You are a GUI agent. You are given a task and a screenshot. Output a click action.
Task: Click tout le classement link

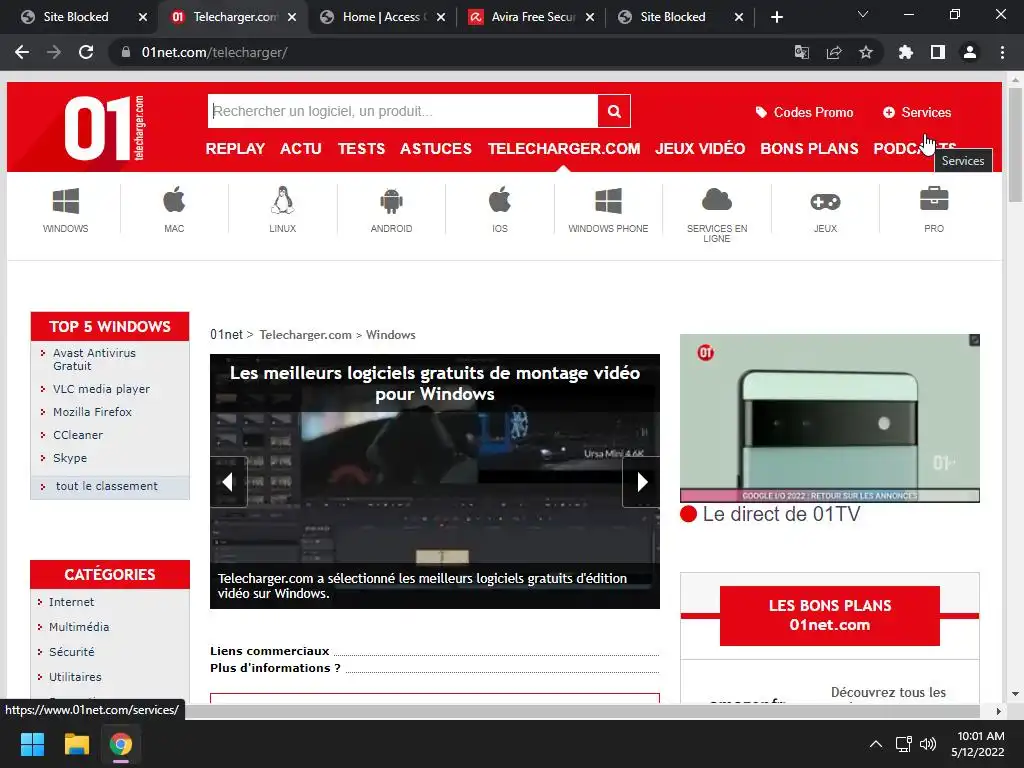point(106,486)
